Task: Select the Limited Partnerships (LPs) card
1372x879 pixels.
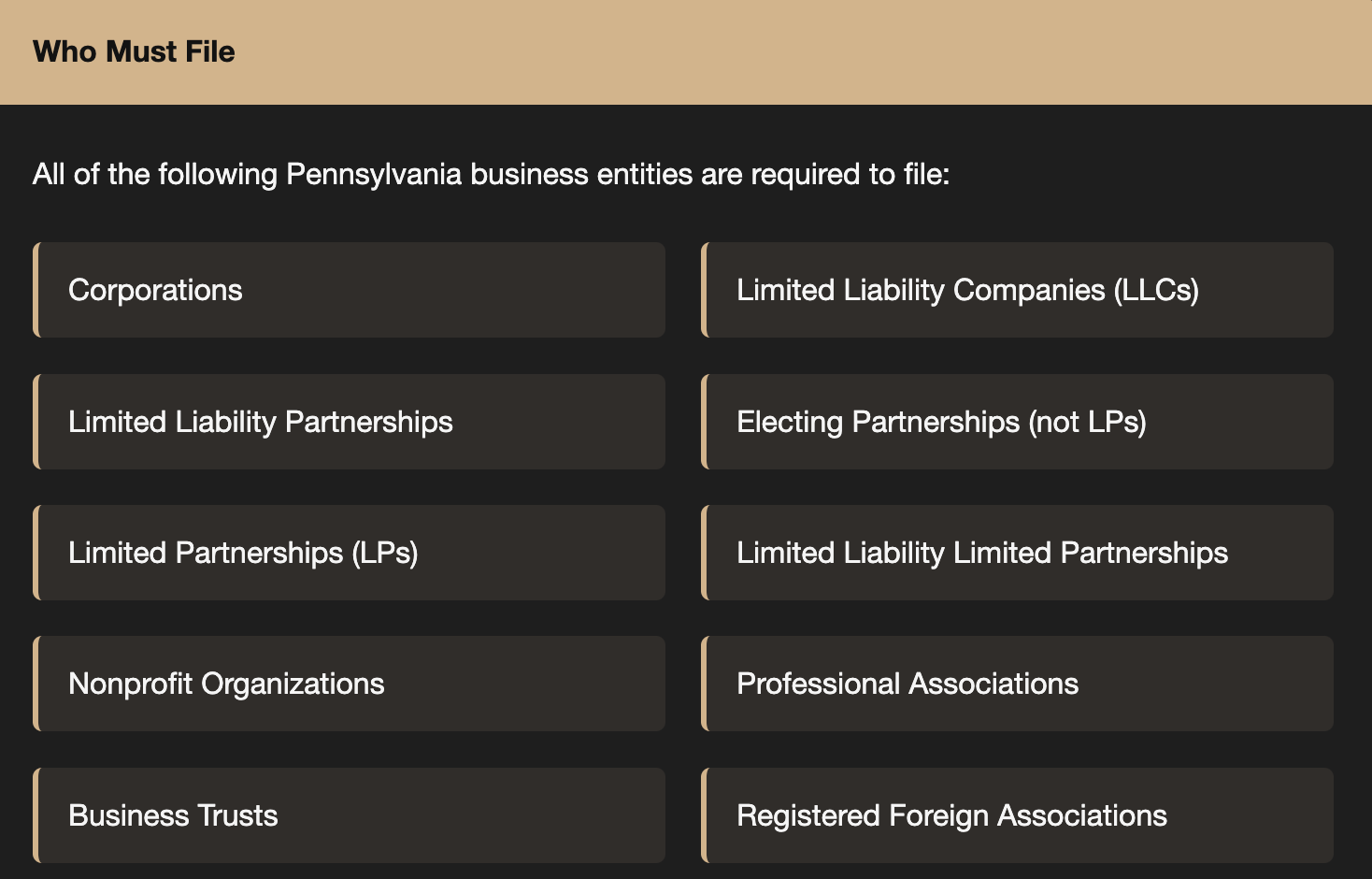Action: (x=350, y=553)
